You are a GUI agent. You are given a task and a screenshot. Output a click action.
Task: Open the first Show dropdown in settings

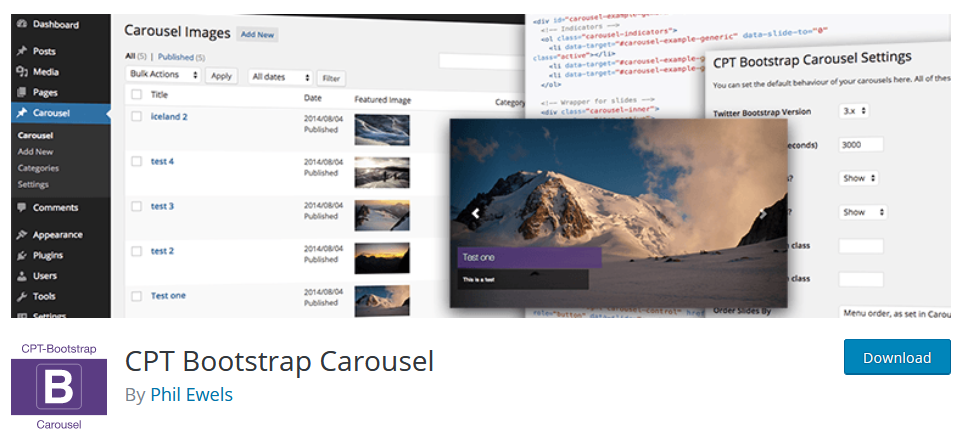(859, 178)
